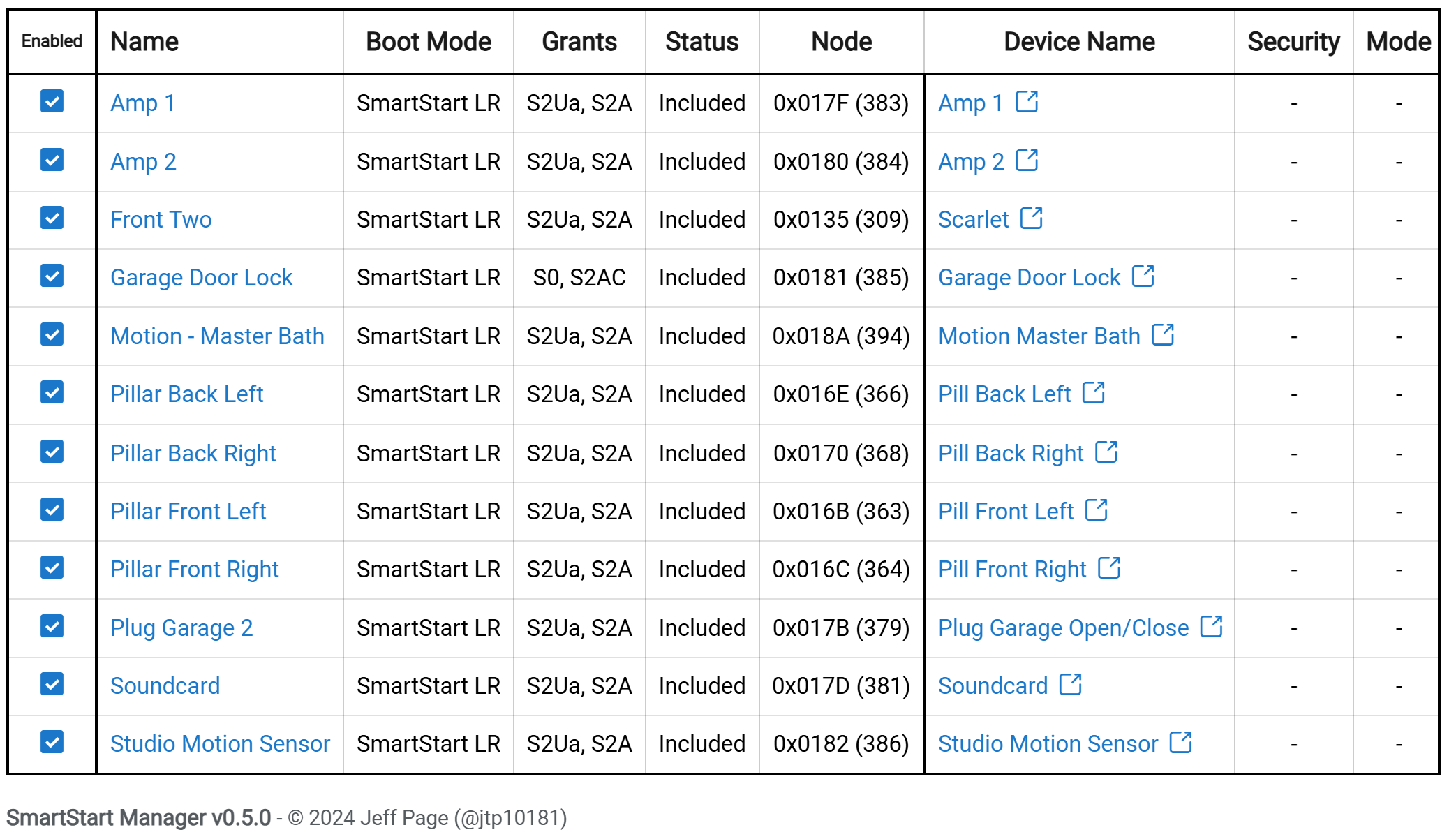The width and height of the screenshot is (1456, 839).
Task: Disable the Pillar Front Left checkbox
Action: pos(52,510)
